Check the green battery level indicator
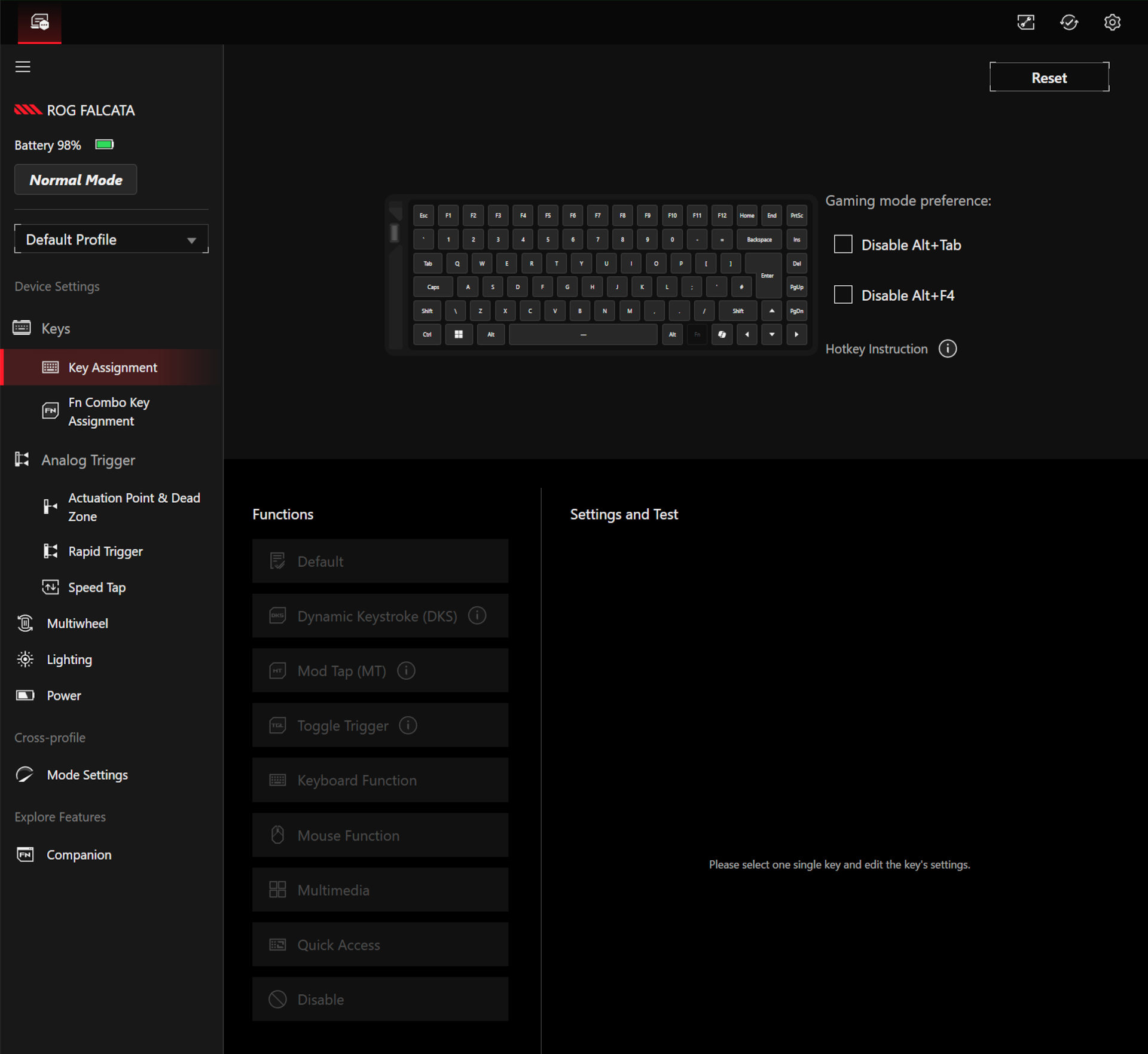This screenshot has height=1054, width=1148. pos(103,144)
